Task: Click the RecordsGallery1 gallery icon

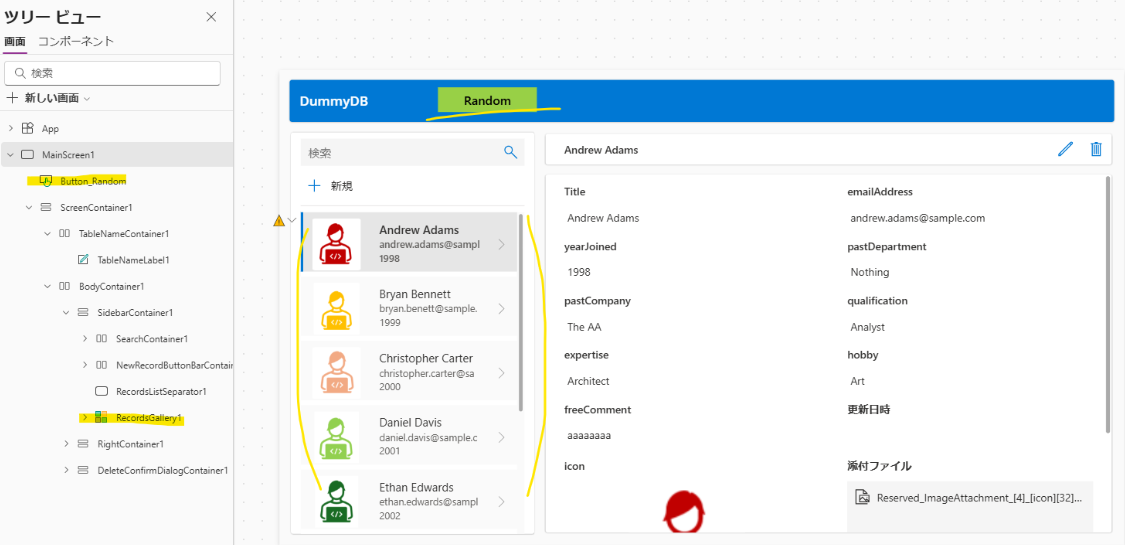Action: pos(102,417)
